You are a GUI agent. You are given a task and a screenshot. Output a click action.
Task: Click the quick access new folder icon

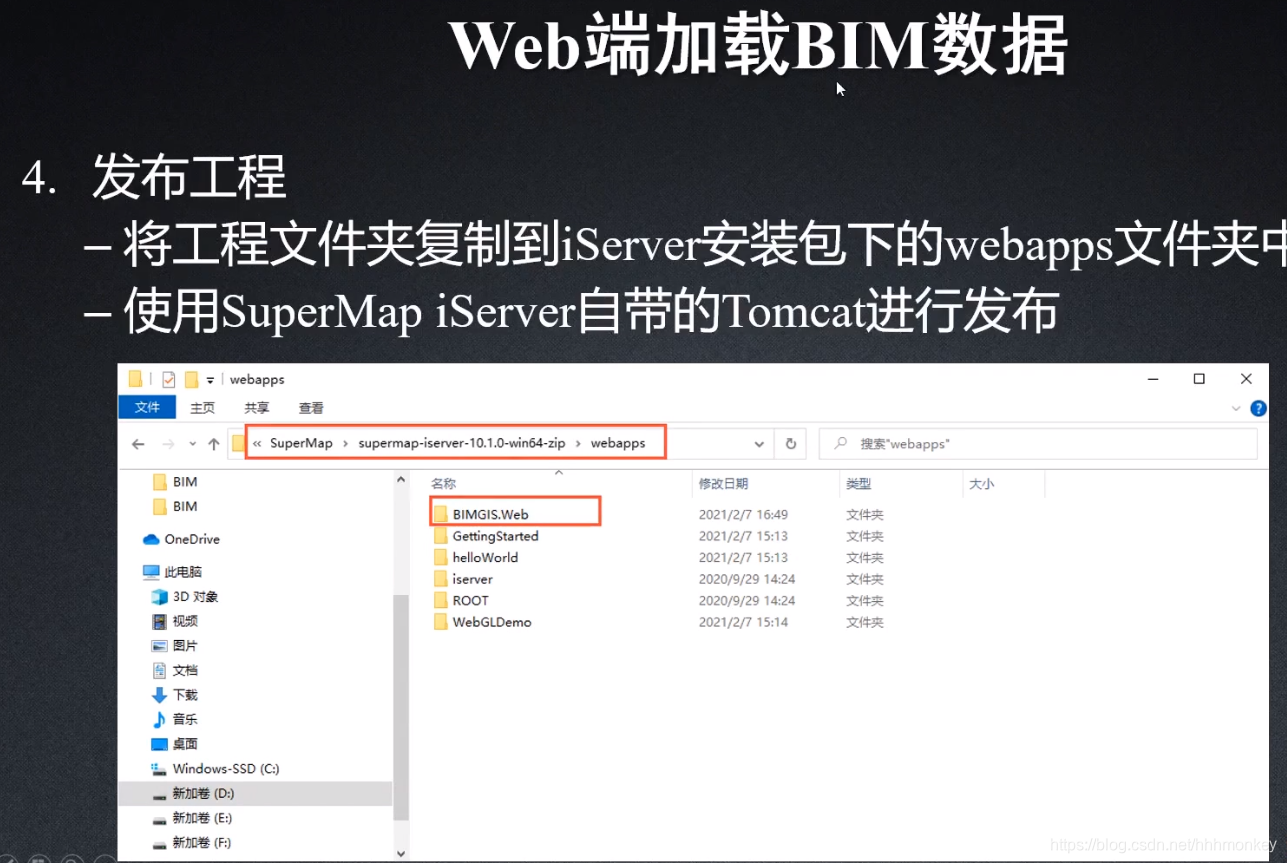point(191,379)
